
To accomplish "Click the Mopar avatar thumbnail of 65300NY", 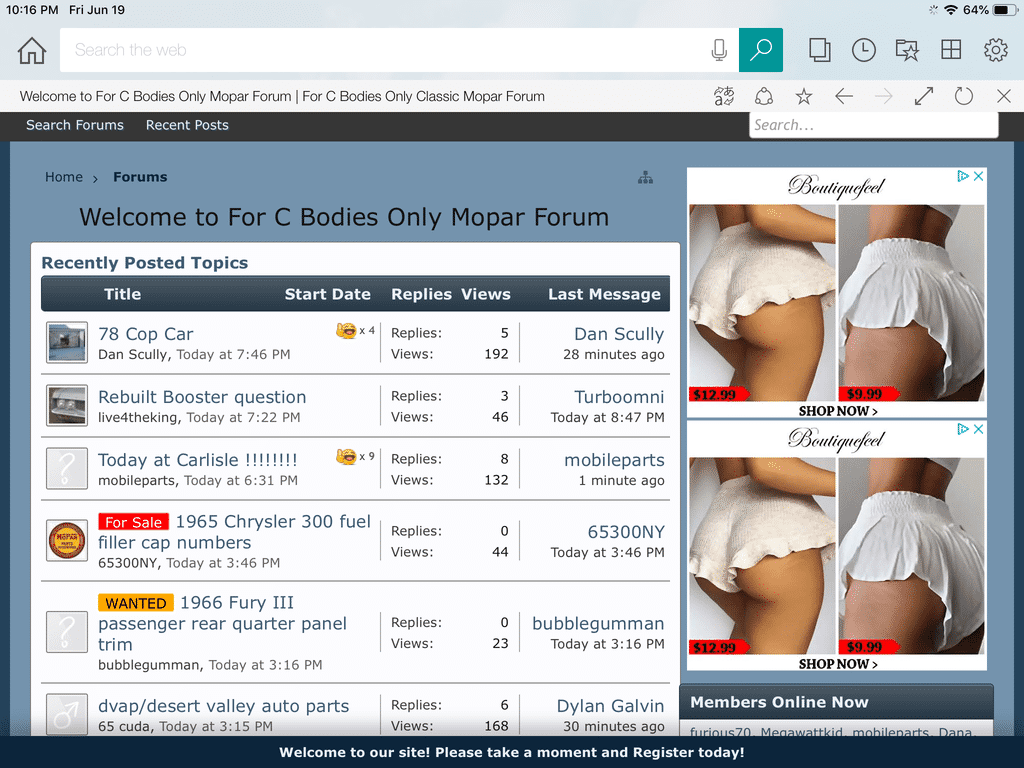I will pos(67,541).
